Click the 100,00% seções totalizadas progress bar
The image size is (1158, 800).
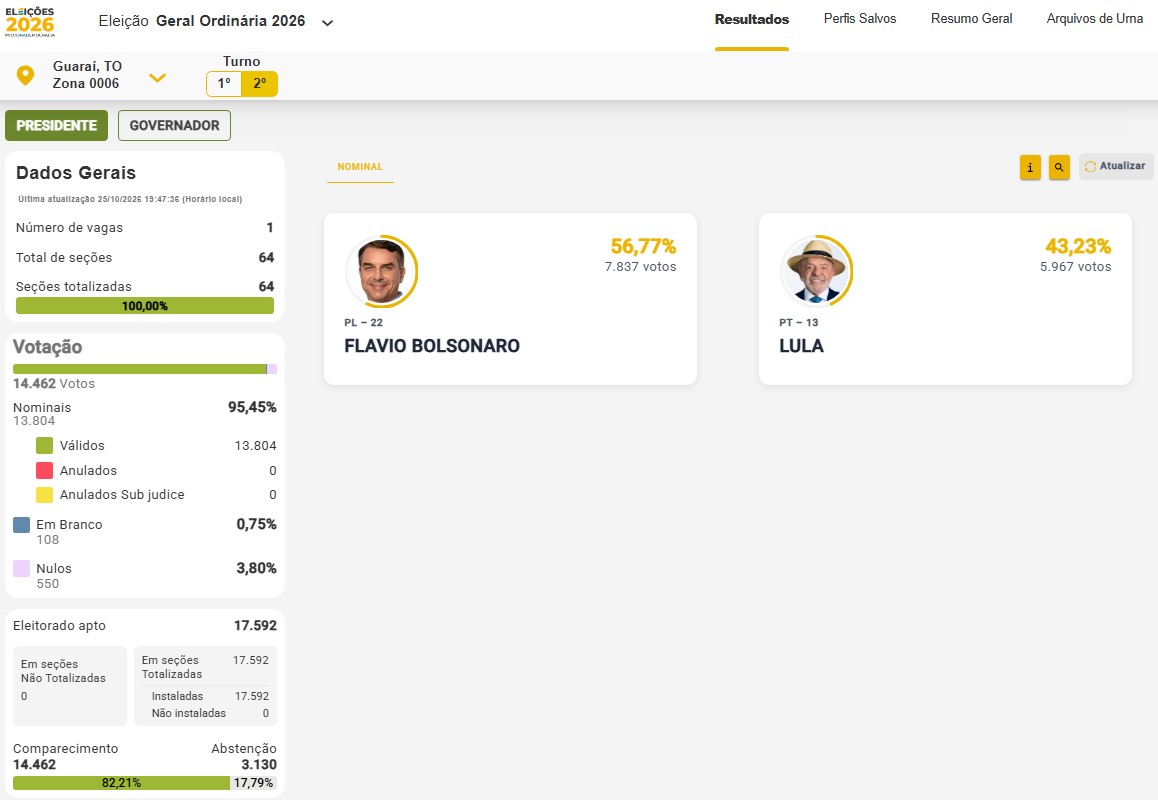coord(145,306)
